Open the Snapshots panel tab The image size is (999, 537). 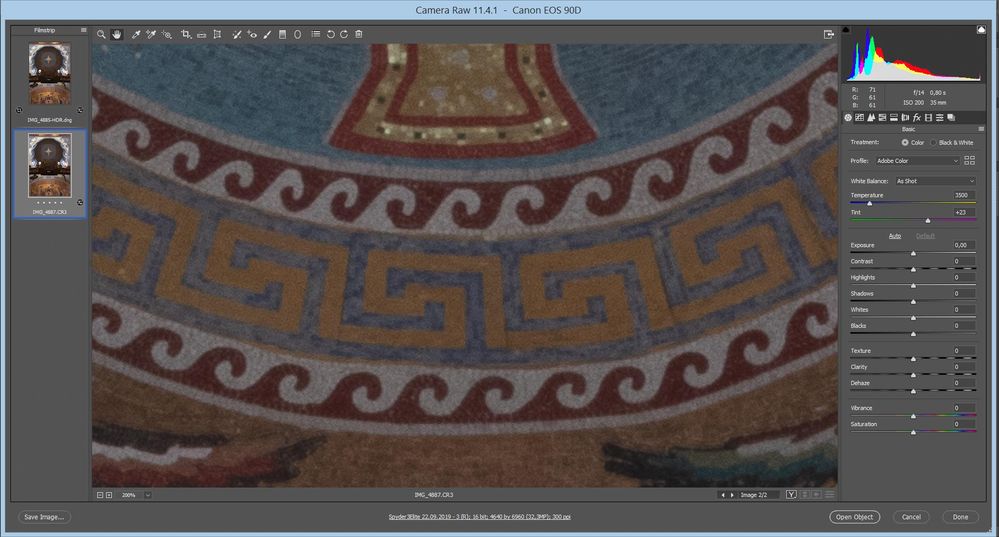coord(951,117)
